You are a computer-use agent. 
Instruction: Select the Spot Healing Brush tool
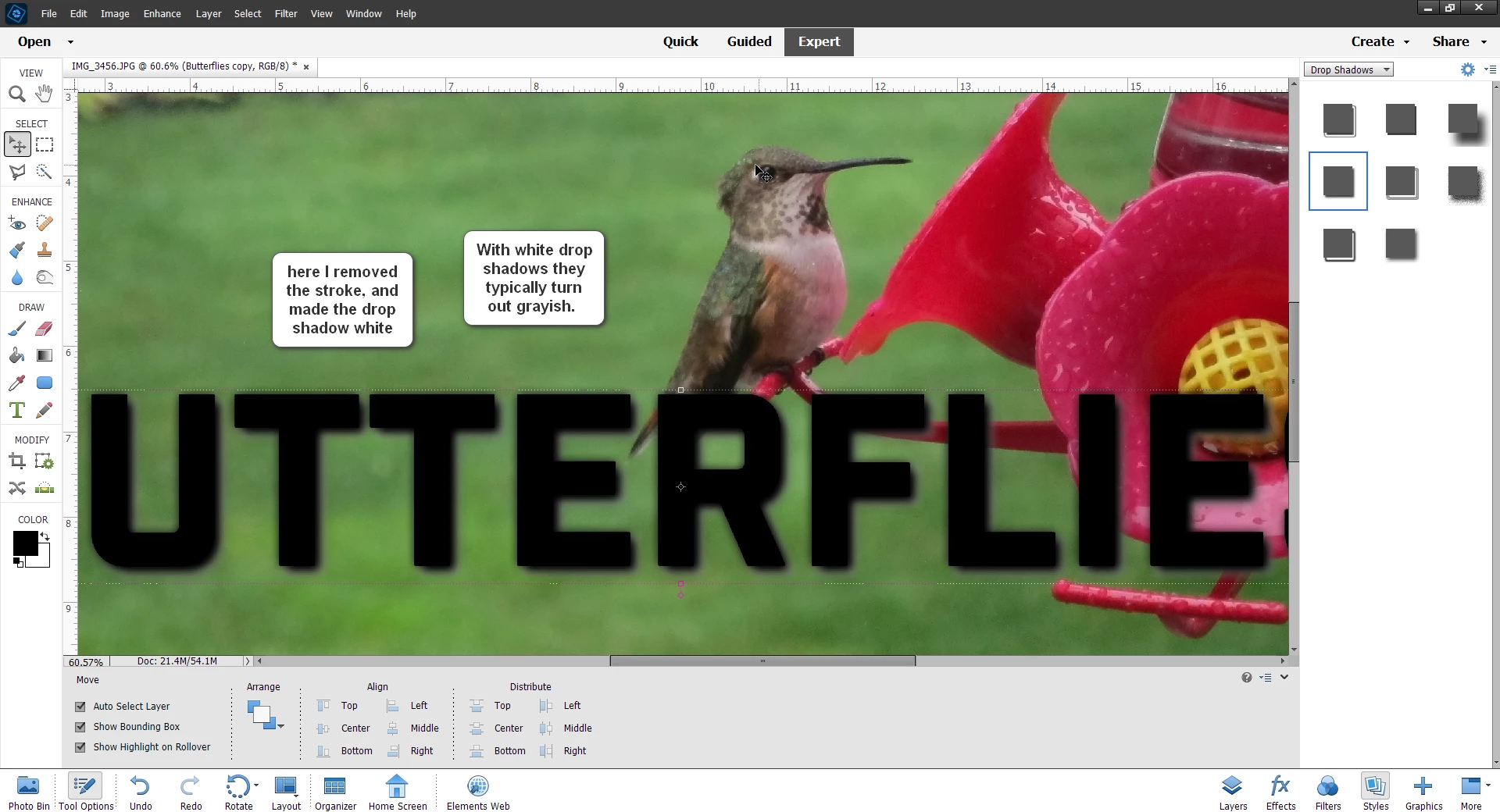coord(45,224)
